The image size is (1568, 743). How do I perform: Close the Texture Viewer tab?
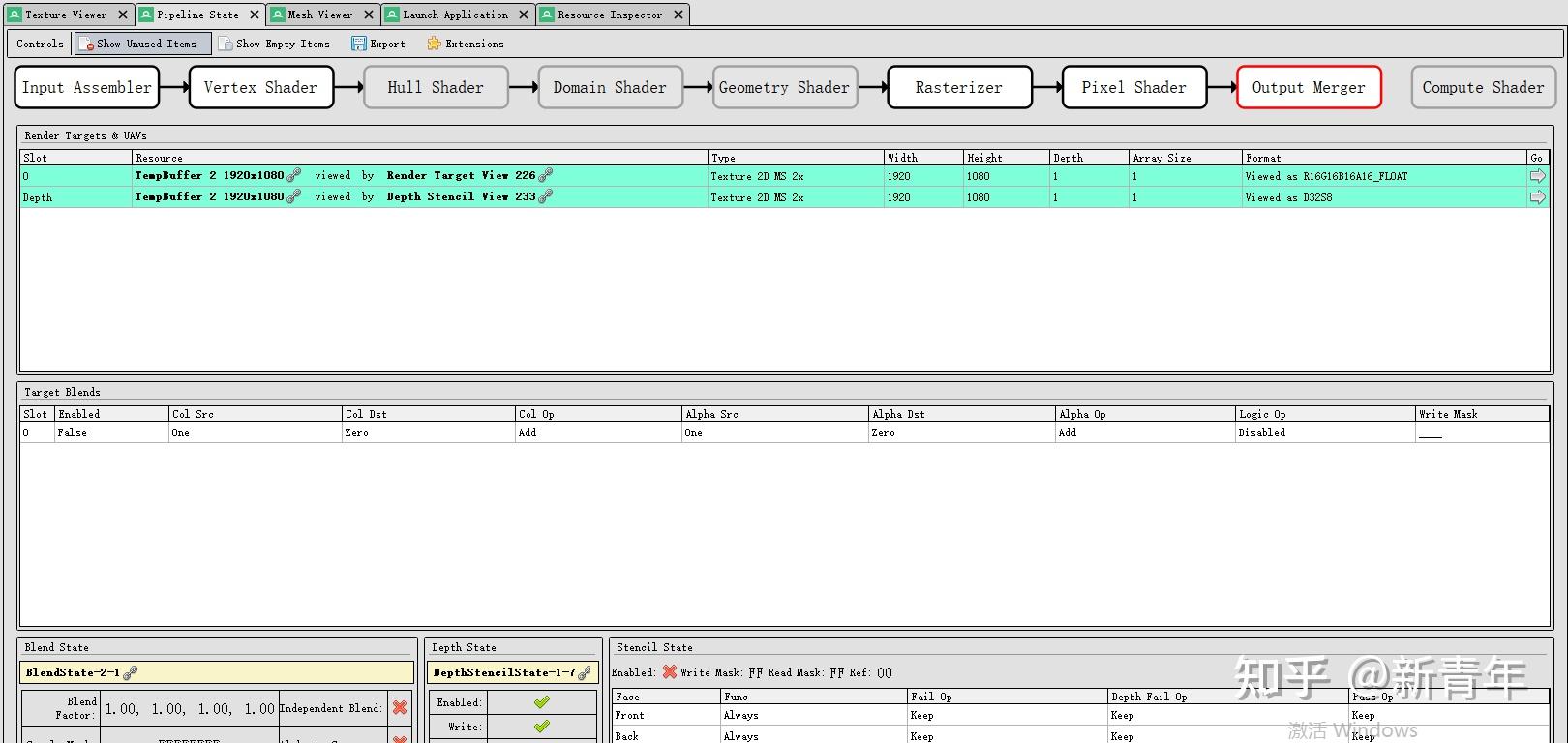click(x=123, y=15)
